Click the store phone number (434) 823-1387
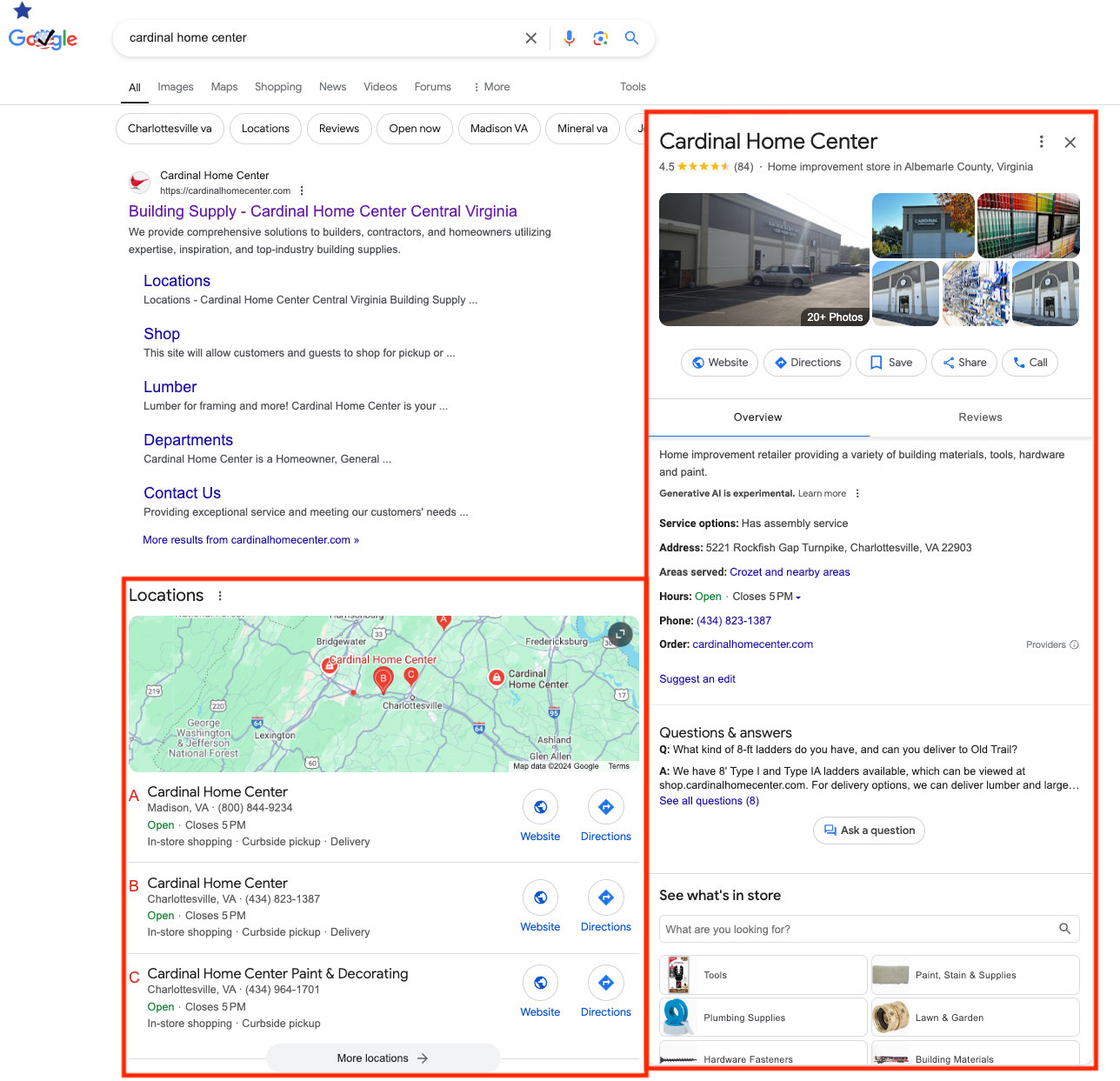Image resolution: width=1120 pixels, height=1081 pixels. point(734,621)
